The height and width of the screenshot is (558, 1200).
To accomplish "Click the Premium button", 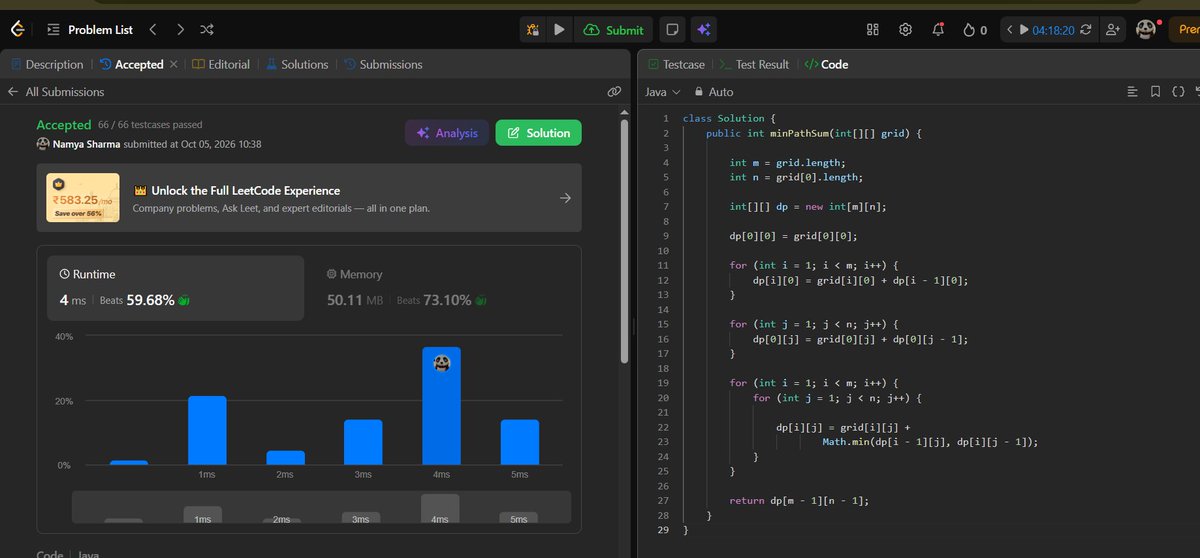I will [x=1185, y=30].
